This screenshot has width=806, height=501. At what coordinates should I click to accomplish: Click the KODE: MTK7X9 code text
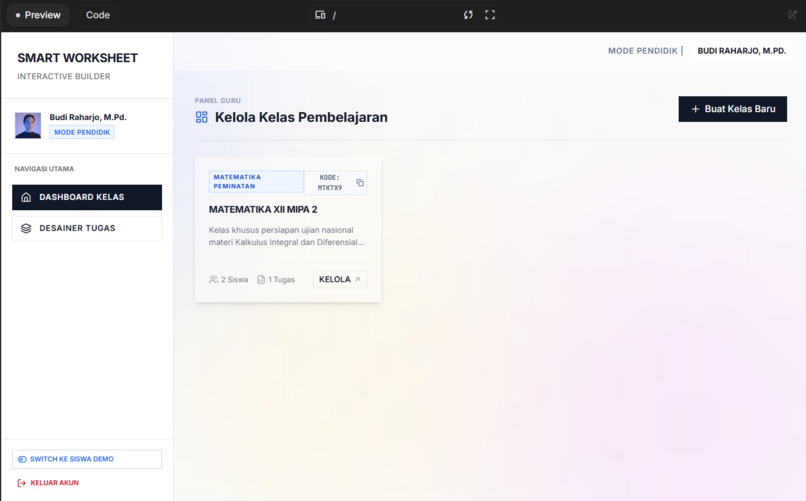pyautogui.click(x=329, y=182)
